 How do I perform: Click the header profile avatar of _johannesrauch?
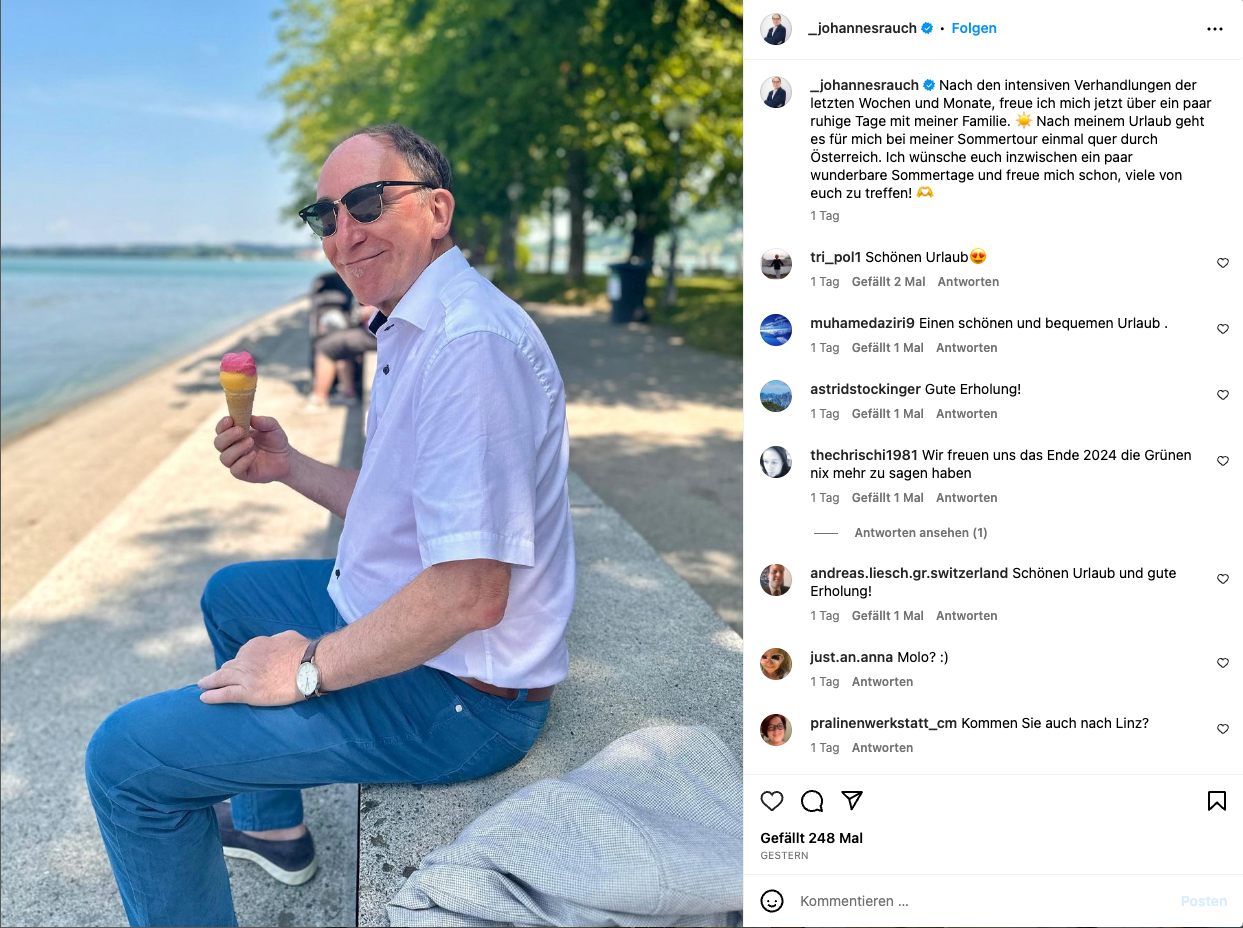click(x=776, y=29)
